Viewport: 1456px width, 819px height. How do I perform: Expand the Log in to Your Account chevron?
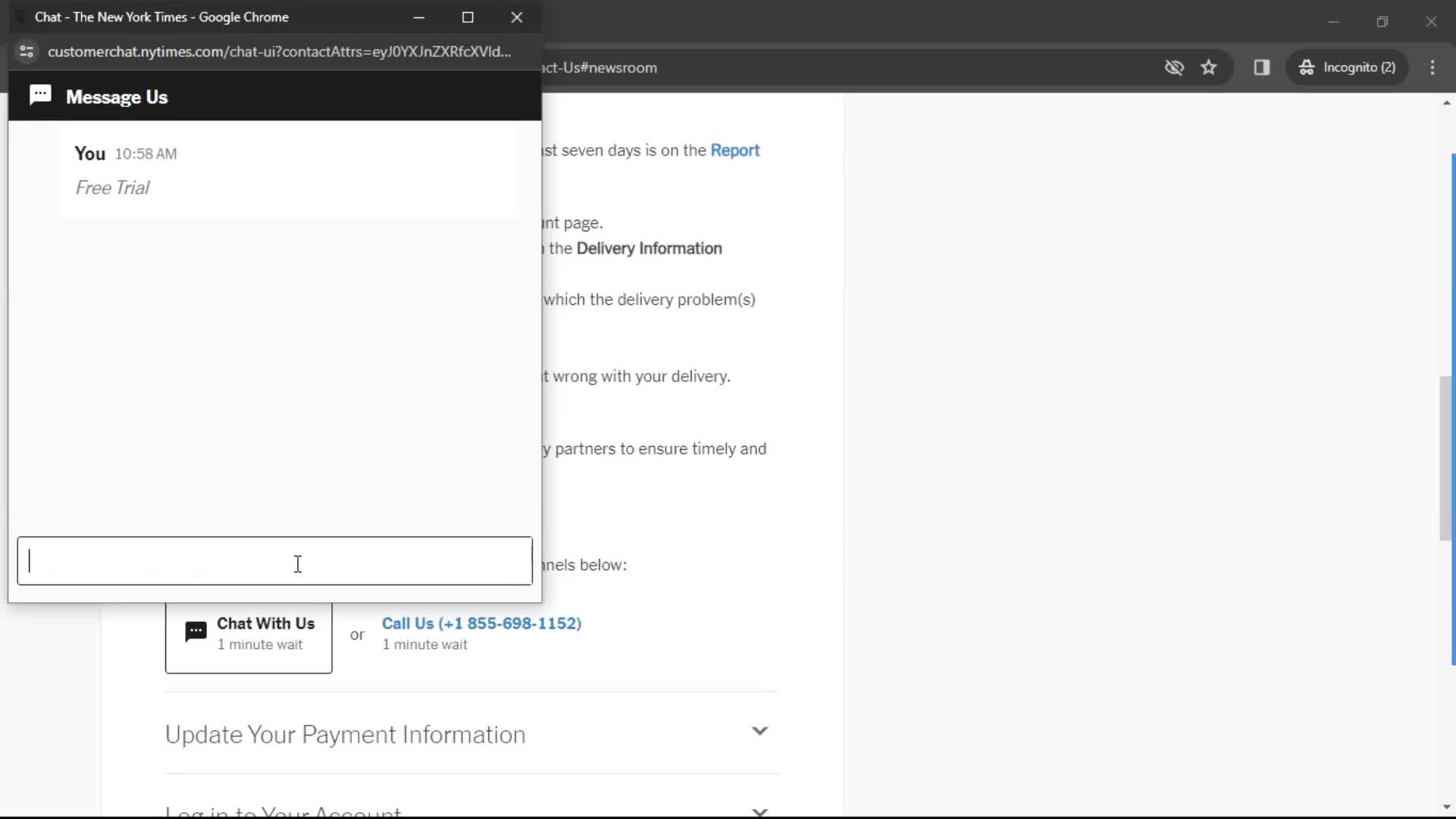click(760, 812)
